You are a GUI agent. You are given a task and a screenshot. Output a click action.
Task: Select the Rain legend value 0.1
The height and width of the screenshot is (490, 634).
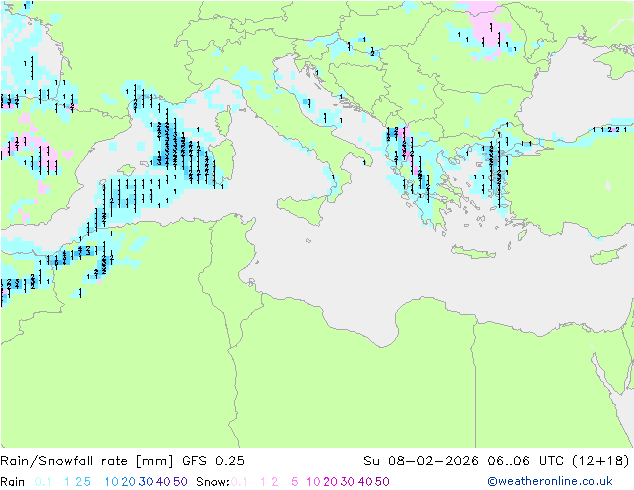[x=43, y=482]
